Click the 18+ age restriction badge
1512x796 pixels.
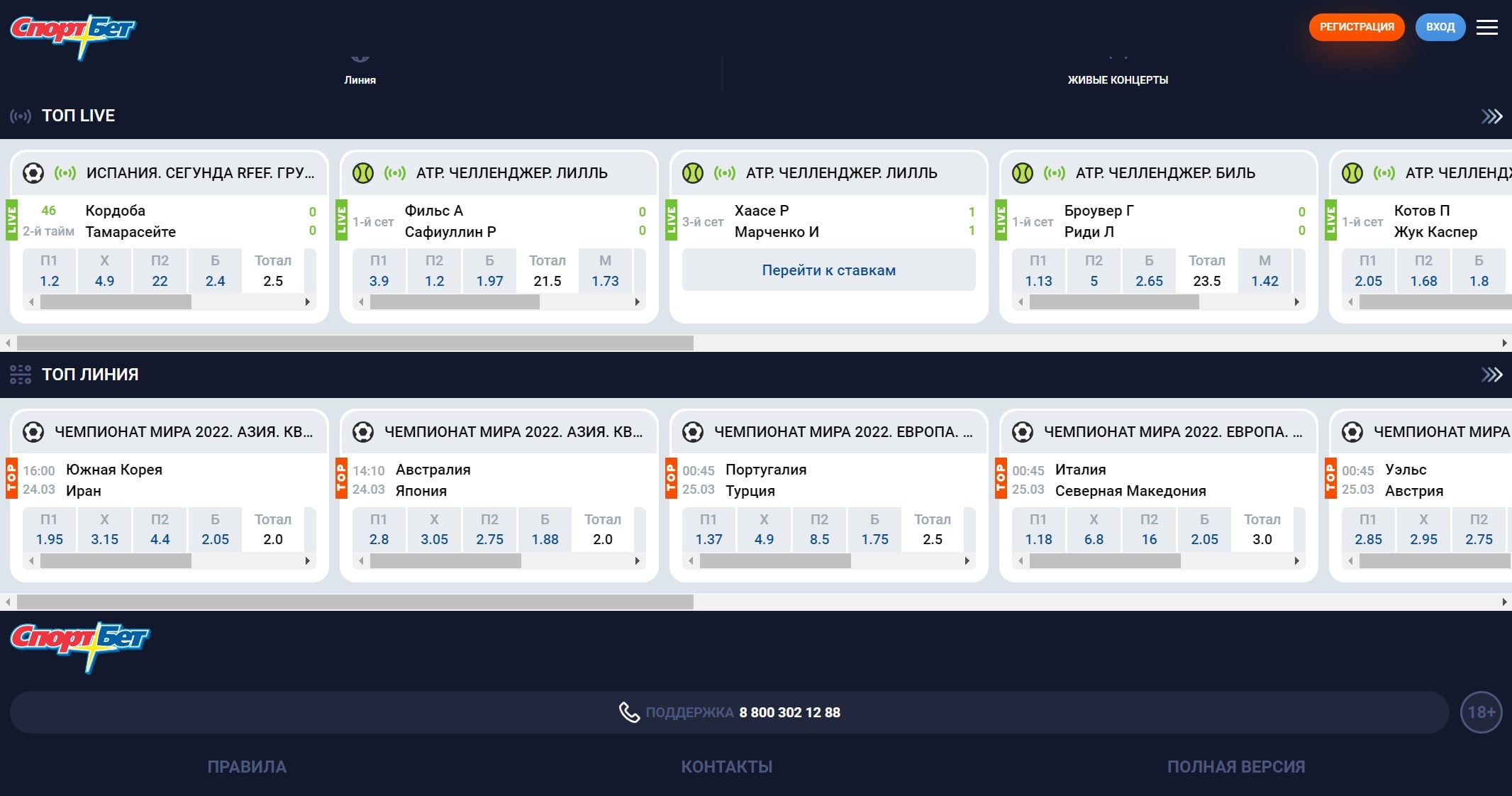pyautogui.click(x=1481, y=712)
